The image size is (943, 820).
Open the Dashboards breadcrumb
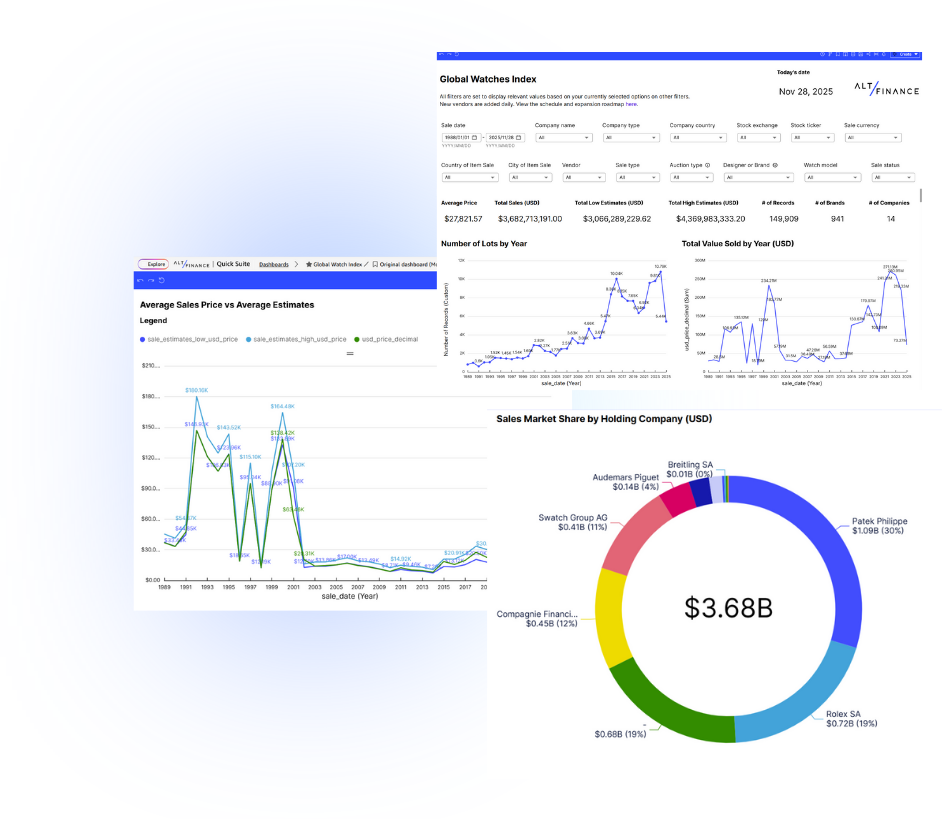pyautogui.click(x=273, y=265)
